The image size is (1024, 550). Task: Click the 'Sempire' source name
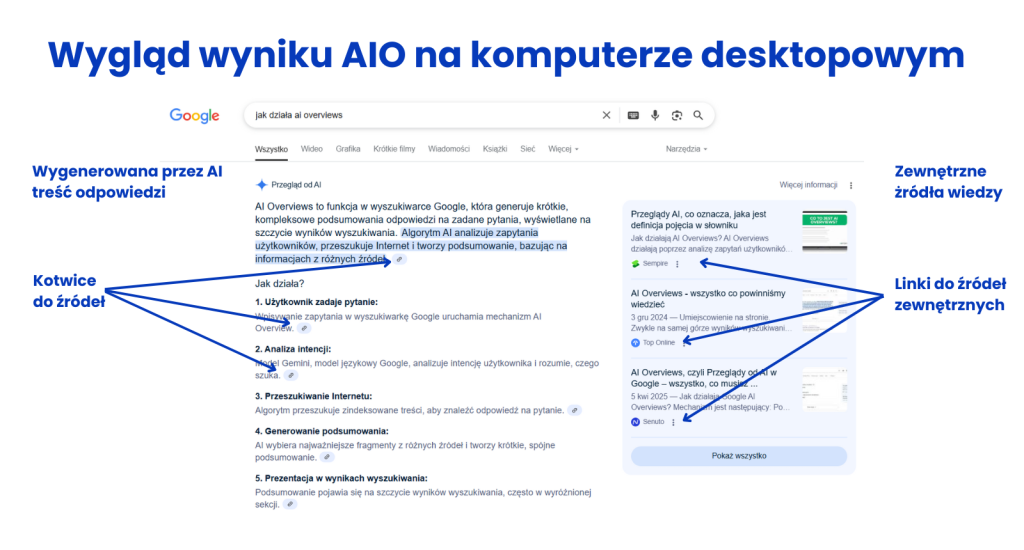point(655,264)
